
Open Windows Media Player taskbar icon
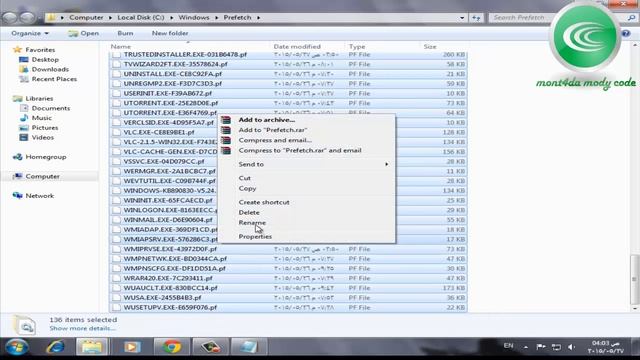coord(132,347)
